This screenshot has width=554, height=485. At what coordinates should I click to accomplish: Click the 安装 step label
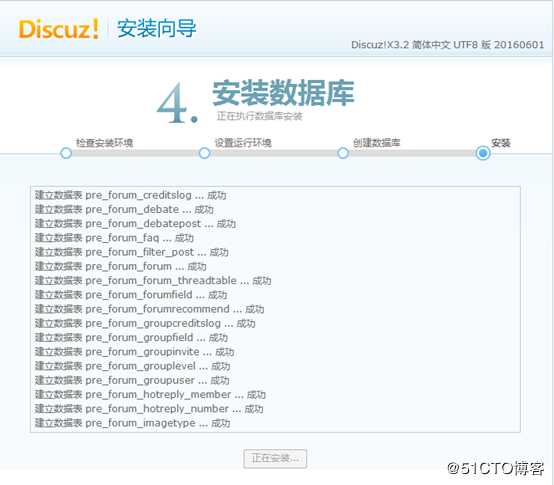[x=501, y=143]
